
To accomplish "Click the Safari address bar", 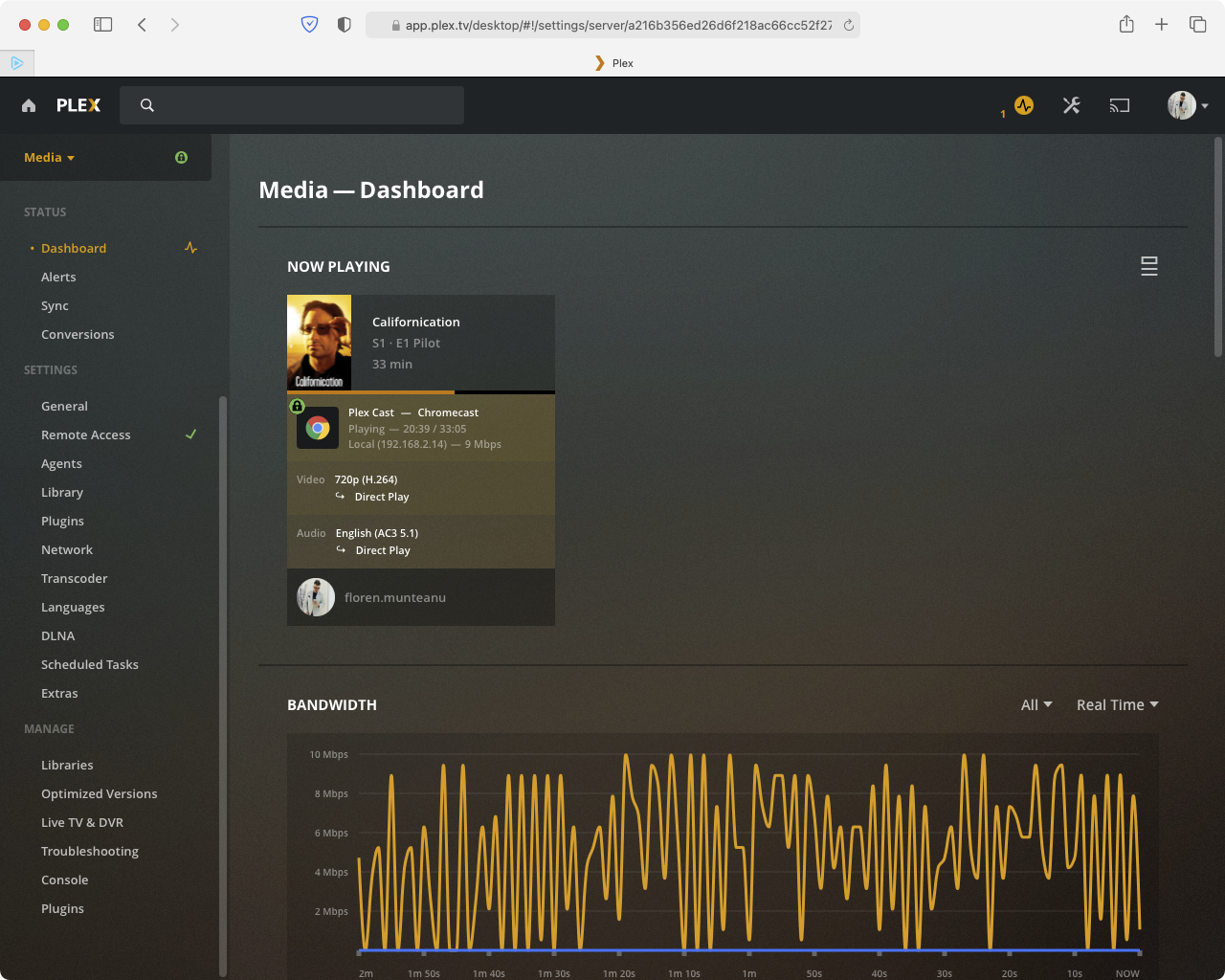I will [612, 25].
